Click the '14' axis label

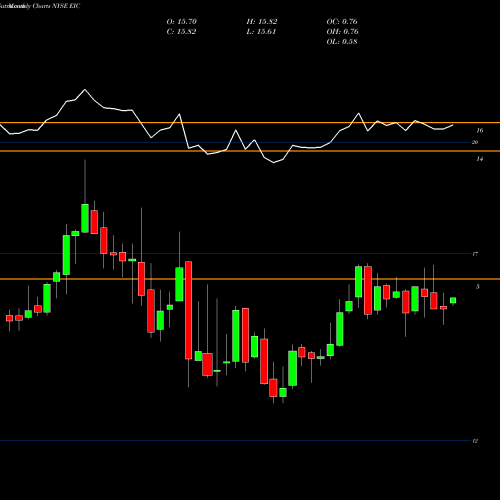tap(479, 159)
